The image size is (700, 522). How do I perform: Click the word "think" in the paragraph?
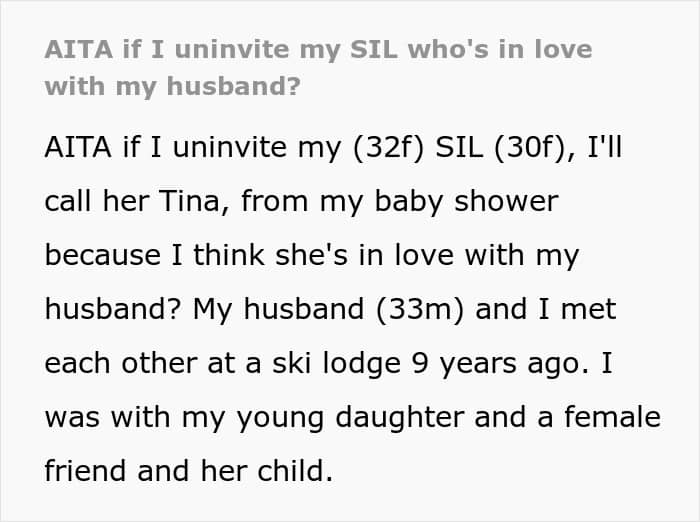pyautogui.click(x=252, y=256)
